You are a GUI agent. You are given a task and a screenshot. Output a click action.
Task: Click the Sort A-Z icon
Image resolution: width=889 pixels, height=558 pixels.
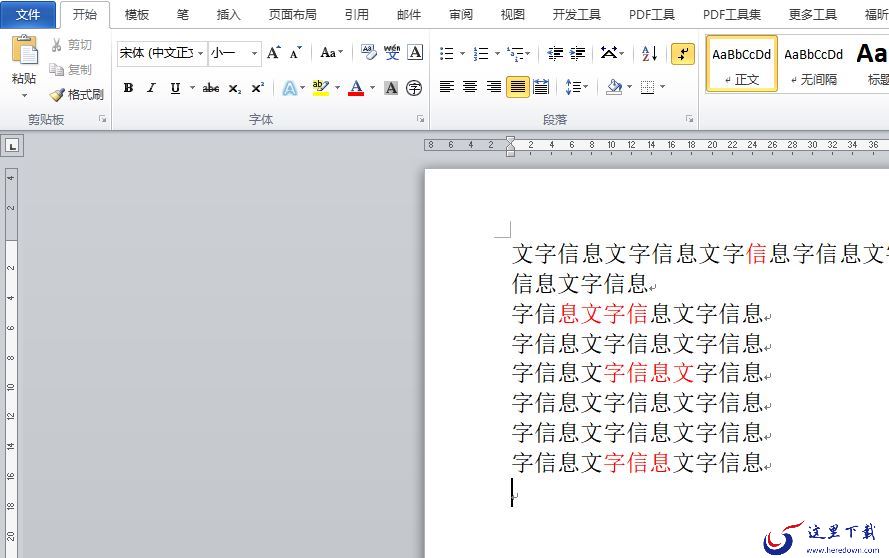(650, 53)
